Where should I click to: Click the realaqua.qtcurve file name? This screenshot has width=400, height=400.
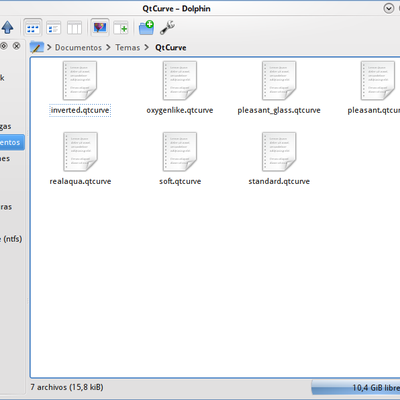[x=80, y=181]
